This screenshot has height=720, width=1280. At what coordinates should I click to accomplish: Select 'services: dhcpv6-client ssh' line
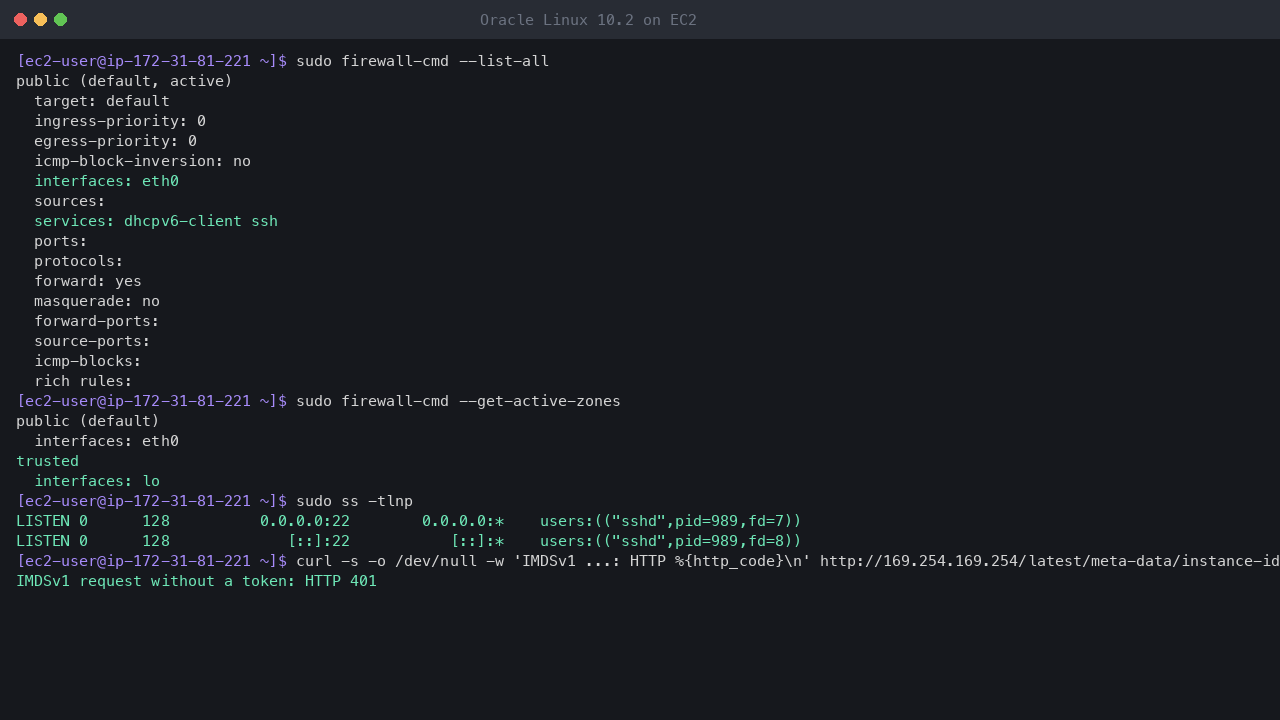tap(156, 221)
